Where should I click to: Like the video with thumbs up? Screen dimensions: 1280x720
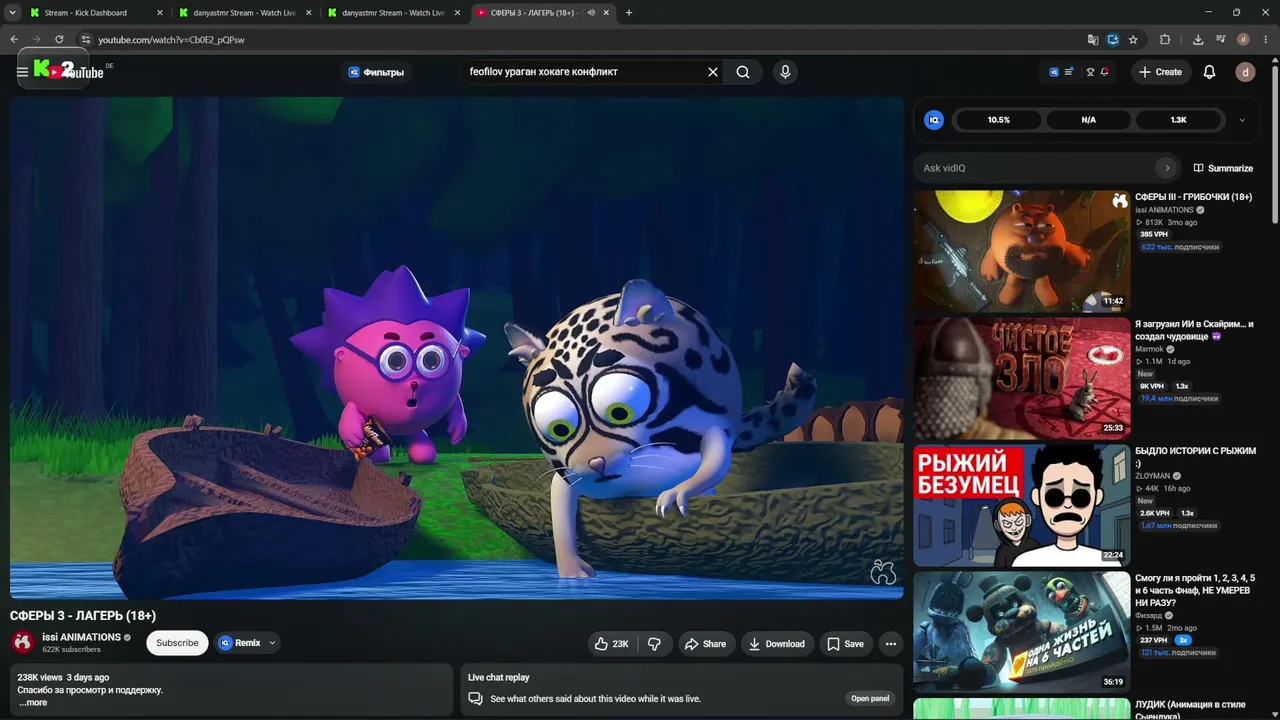coord(612,644)
